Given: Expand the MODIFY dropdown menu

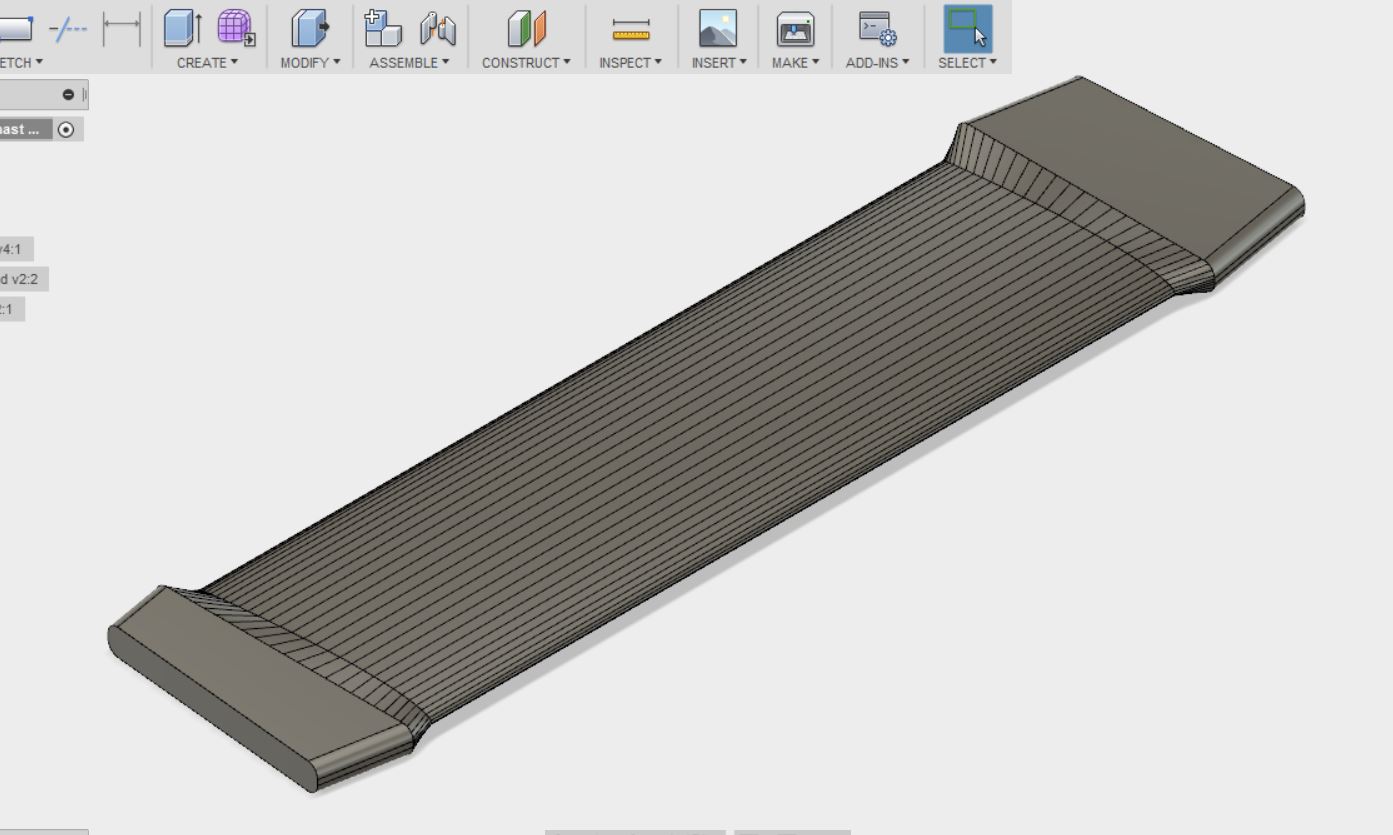Looking at the screenshot, I should click(x=310, y=62).
